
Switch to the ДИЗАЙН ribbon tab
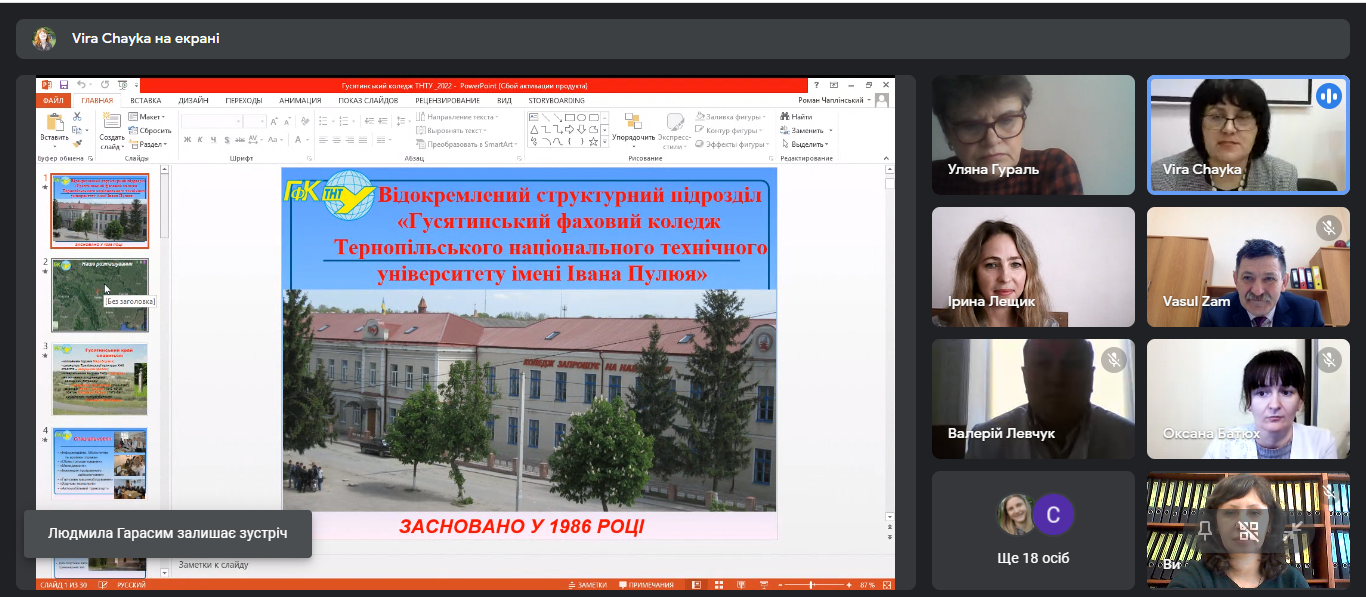193,100
